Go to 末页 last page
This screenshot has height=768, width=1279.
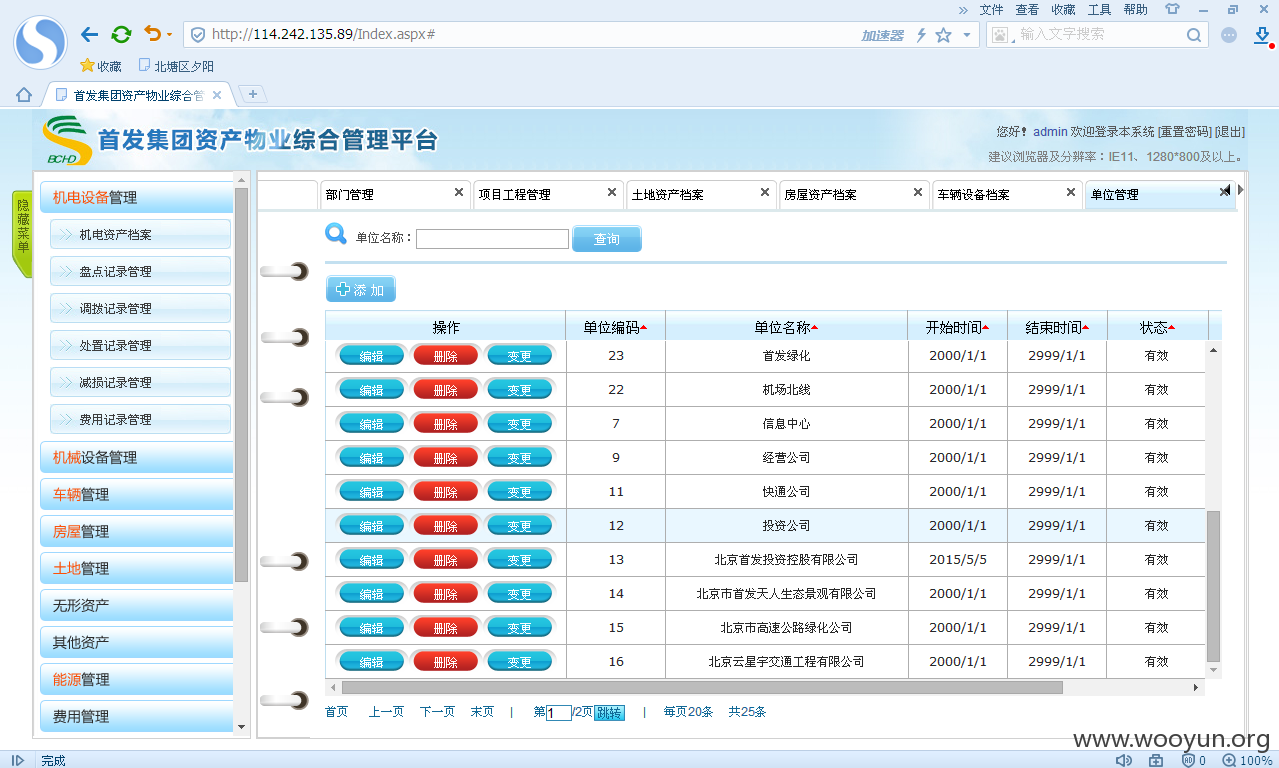(482, 712)
